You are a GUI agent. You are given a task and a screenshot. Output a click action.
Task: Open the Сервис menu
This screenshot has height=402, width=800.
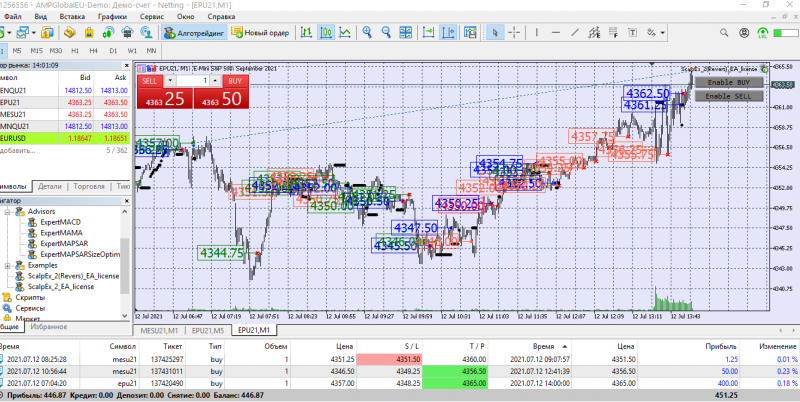(x=152, y=16)
